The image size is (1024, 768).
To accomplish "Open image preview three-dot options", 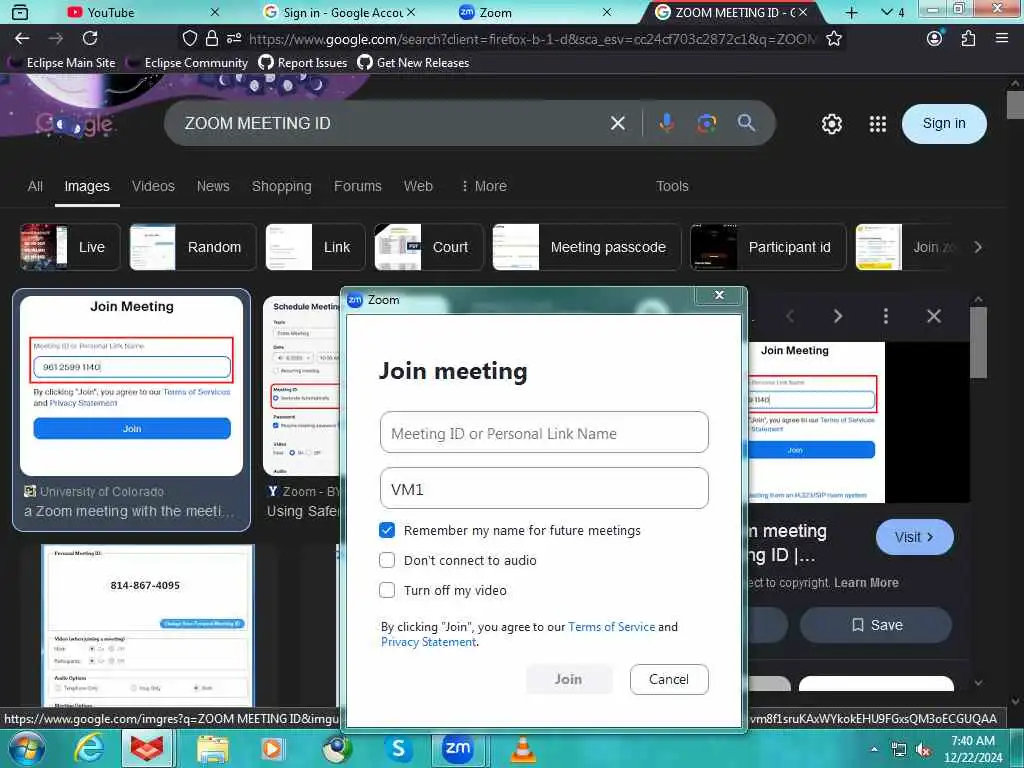I will (886, 316).
